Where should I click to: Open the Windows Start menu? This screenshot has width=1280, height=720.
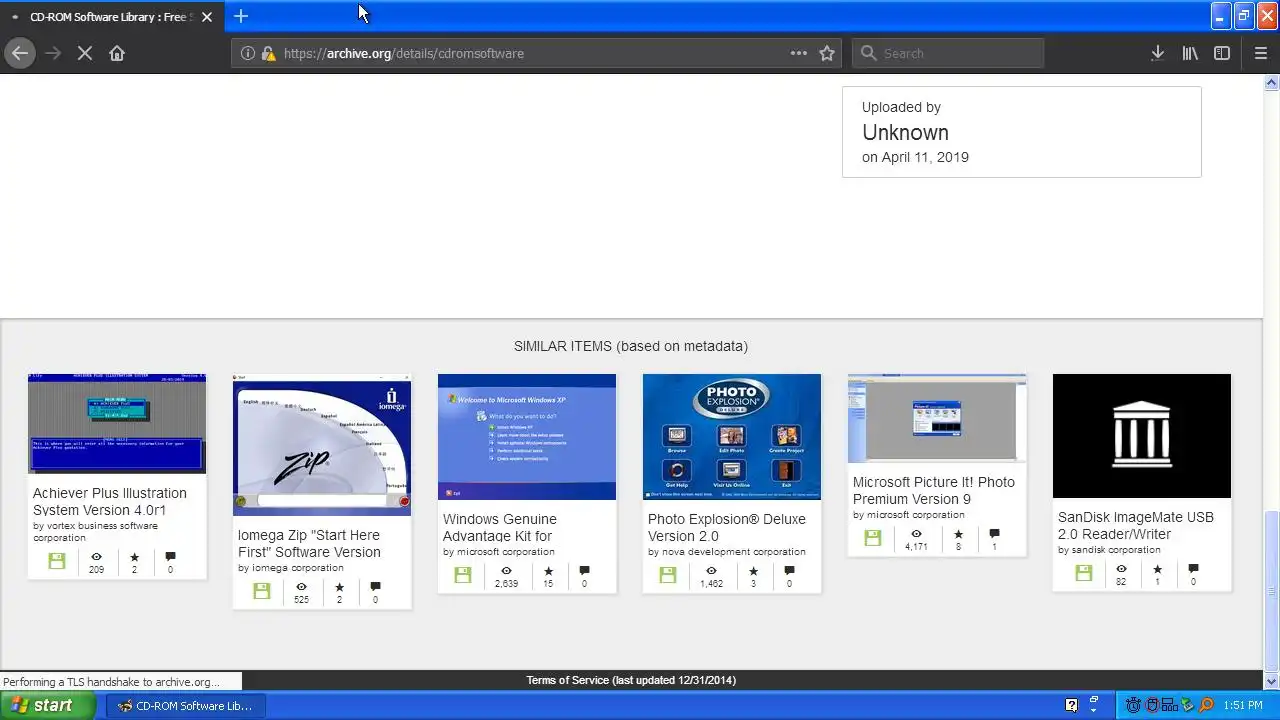48,705
